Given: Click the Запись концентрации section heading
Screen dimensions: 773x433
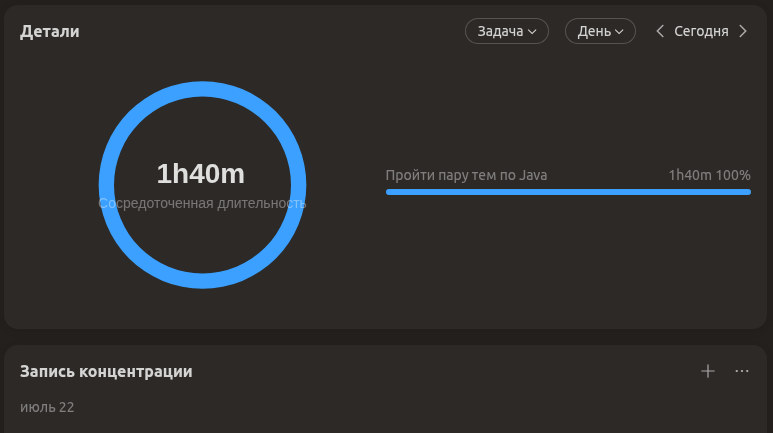Looking at the screenshot, I should 106,371.
